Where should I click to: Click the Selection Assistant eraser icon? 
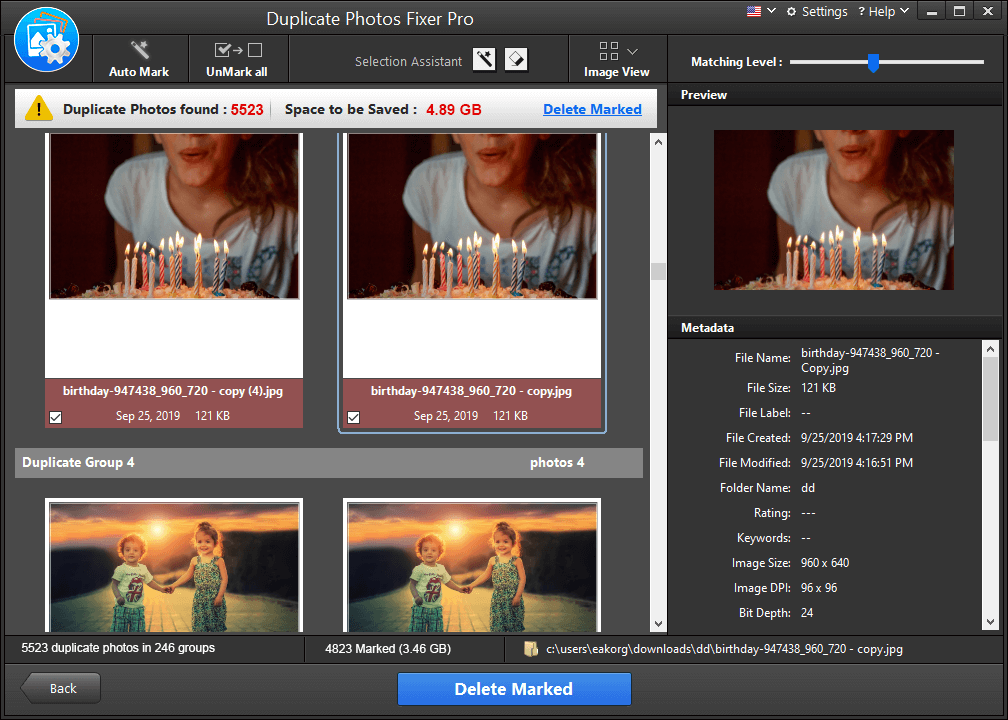(516, 60)
